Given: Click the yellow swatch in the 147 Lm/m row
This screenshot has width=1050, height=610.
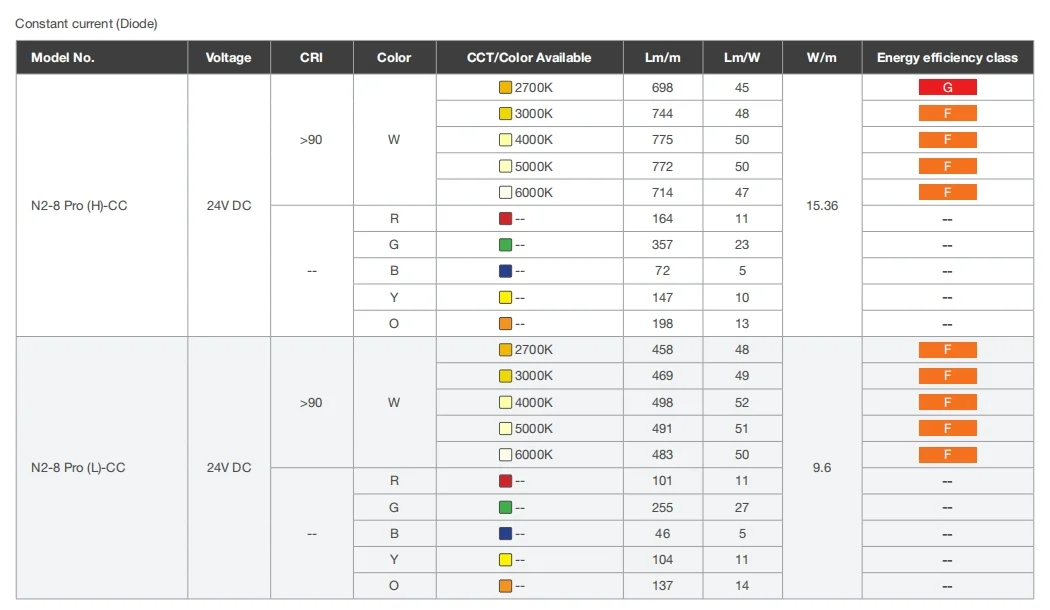Looking at the screenshot, I should pos(505,298).
